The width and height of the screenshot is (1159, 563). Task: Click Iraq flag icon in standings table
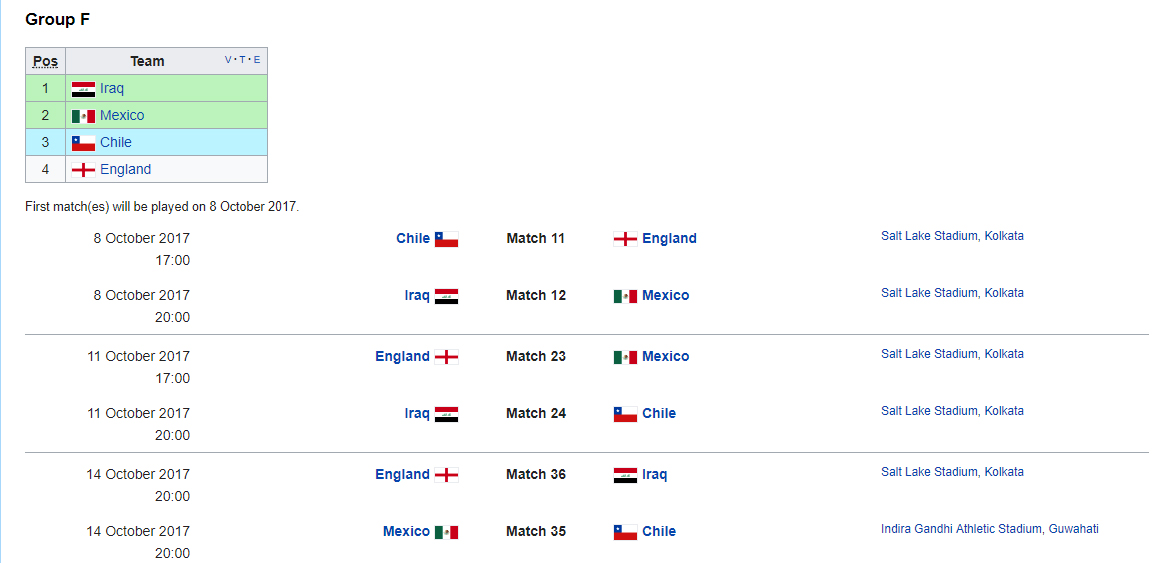click(84, 89)
